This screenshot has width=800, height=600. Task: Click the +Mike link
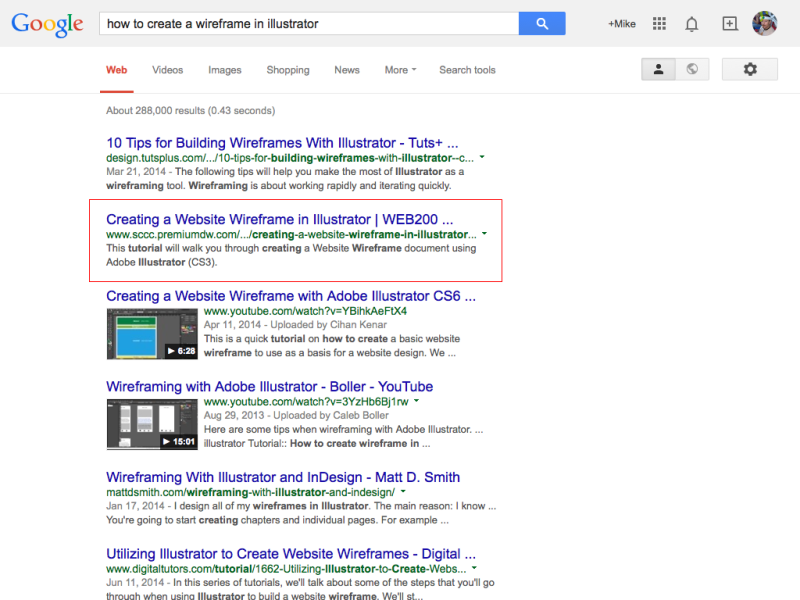coord(621,24)
